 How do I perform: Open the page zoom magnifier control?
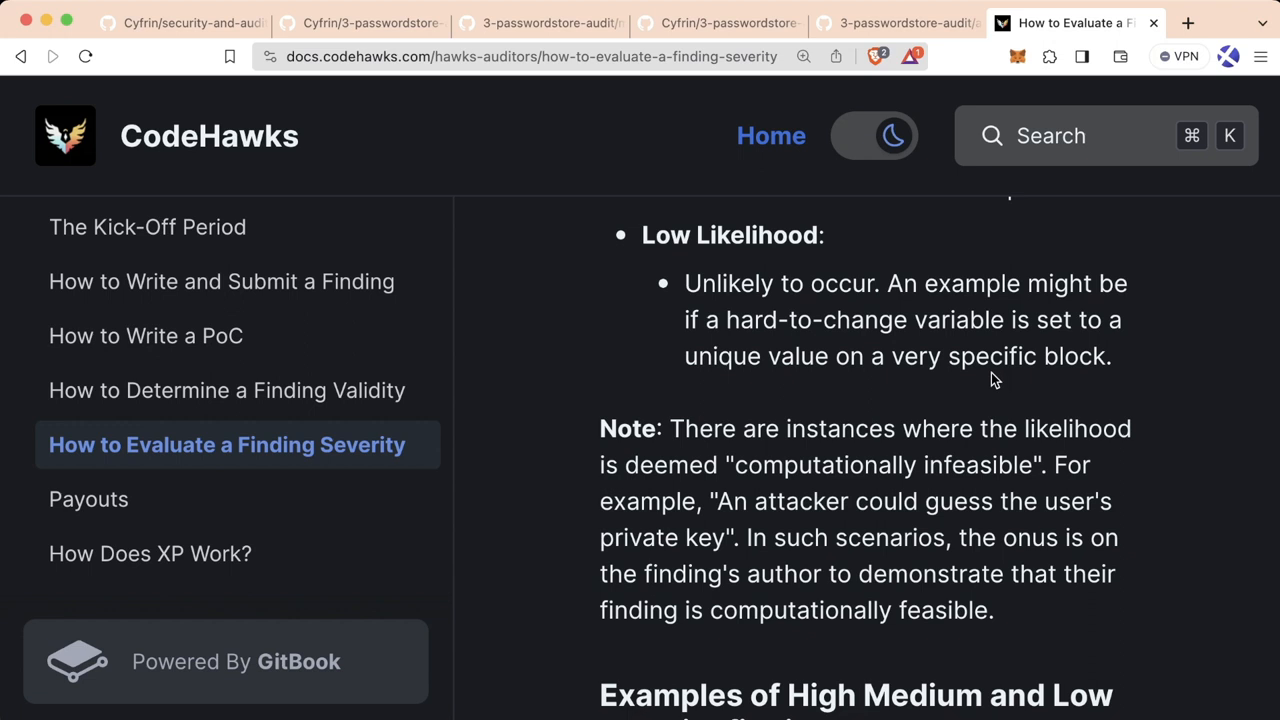(803, 56)
